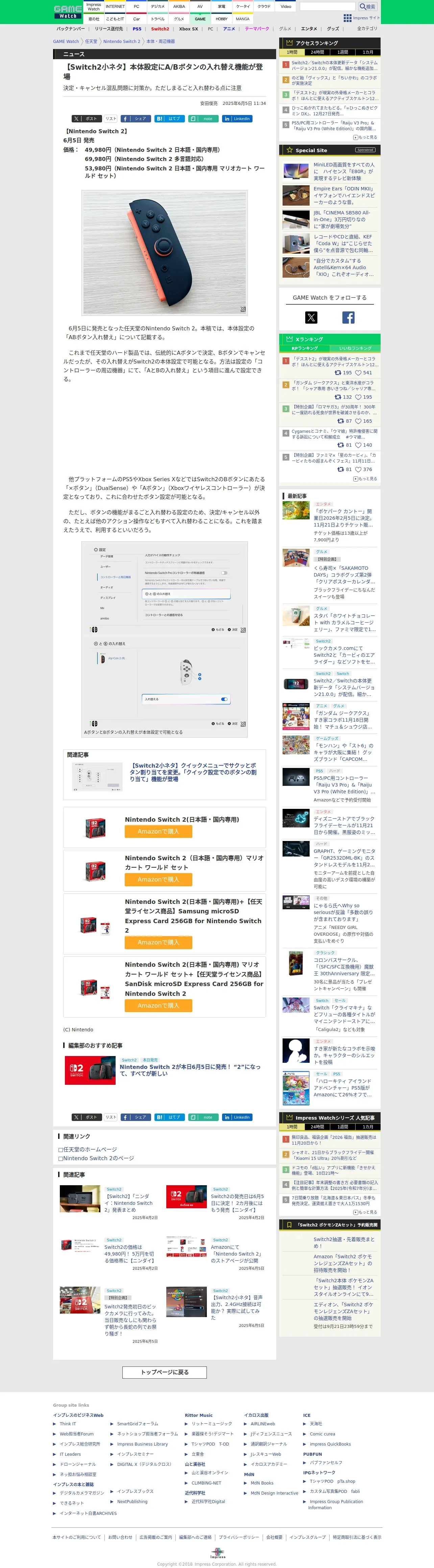Click the header search input field
434x1568 pixels.
point(328,7)
